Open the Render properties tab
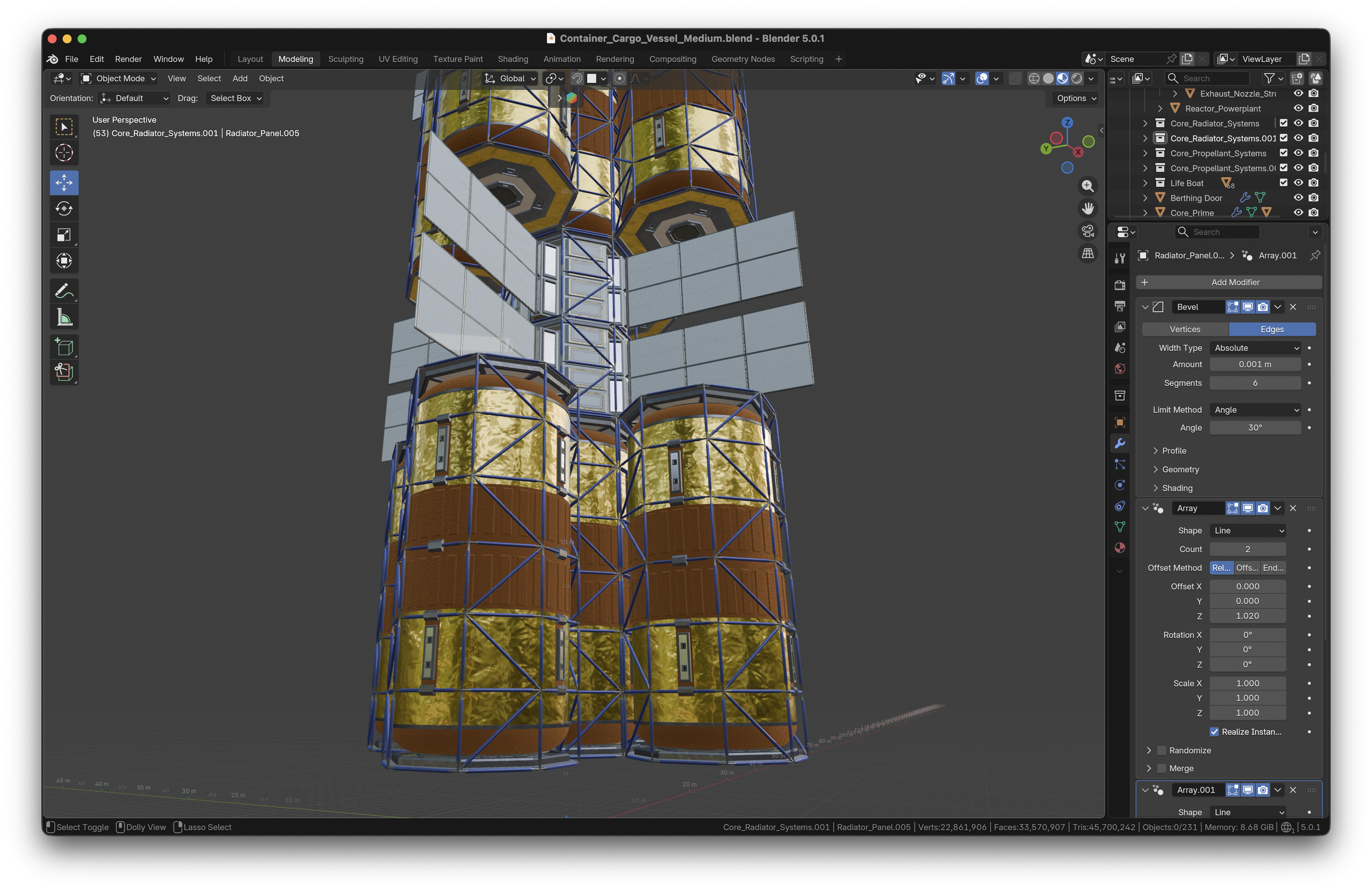The width and height of the screenshot is (1372, 891). (x=1120, y=285)
